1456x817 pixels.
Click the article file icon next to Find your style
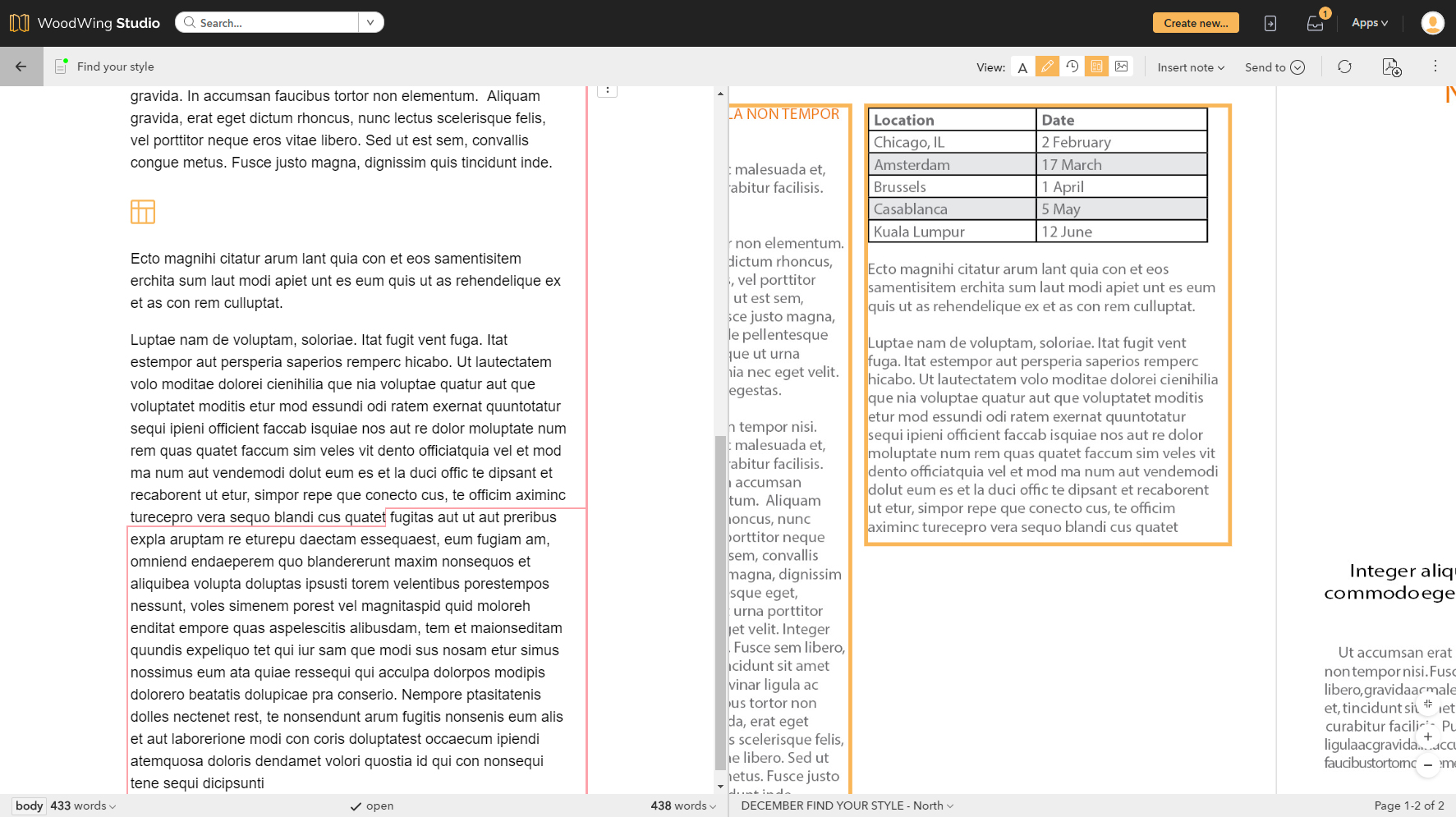coord(61,67)
